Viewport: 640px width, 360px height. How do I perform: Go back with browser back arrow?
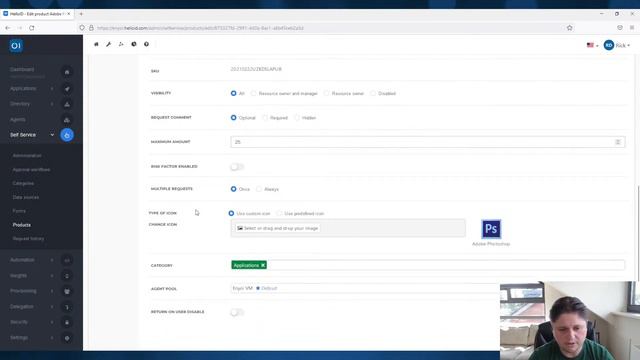click(x=8, y=28)
